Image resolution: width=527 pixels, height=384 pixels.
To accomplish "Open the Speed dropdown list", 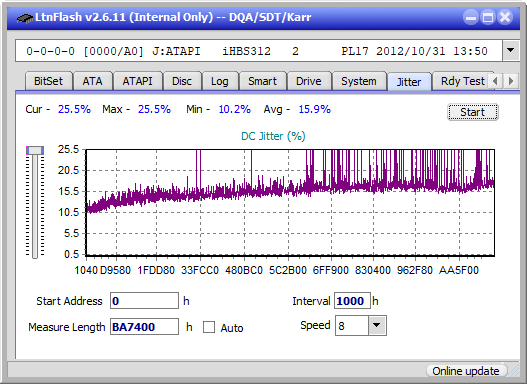I will [377, 325].
